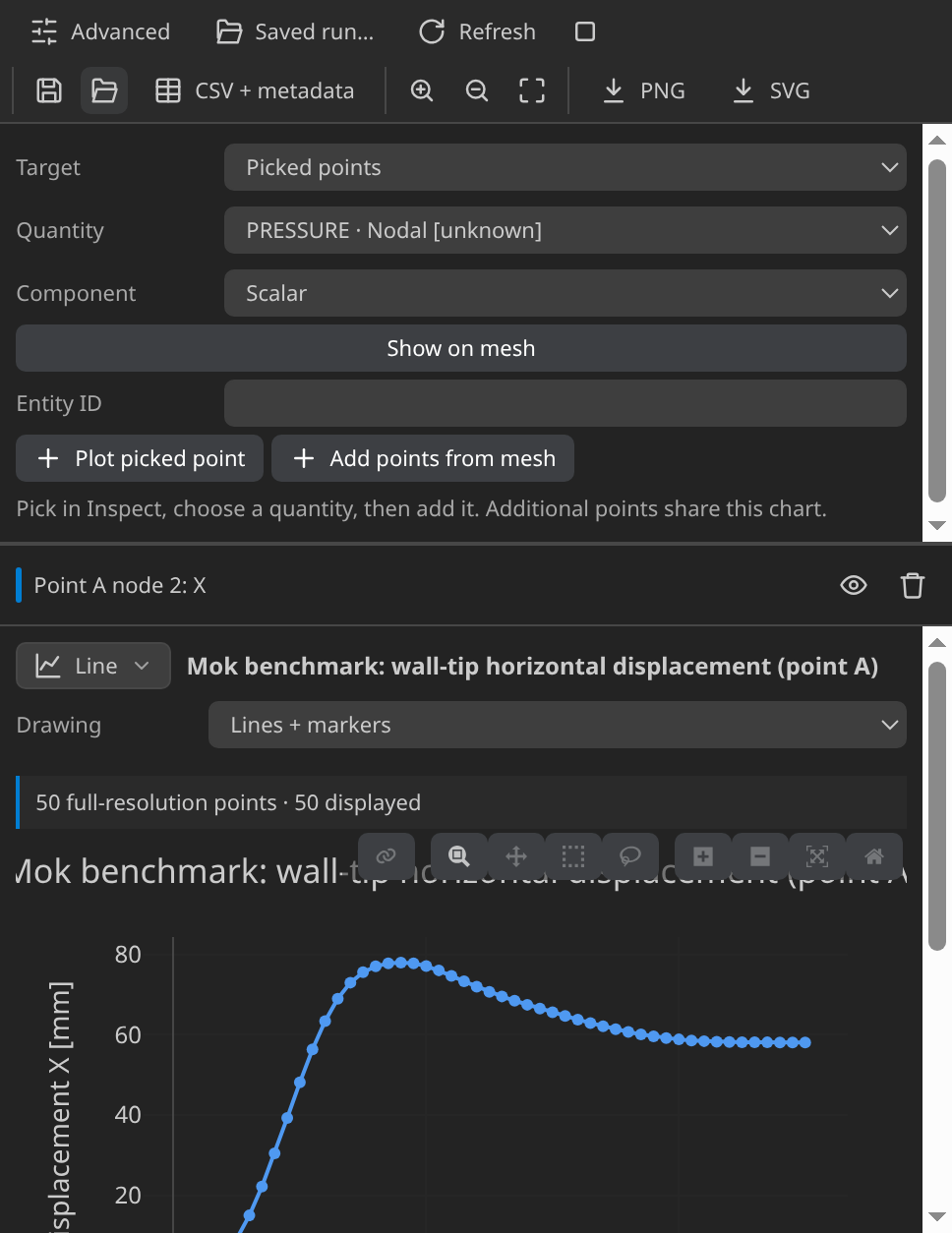Viewport: 952px width, 1233px height.
Task: Open the Line chart type dropdown
Action: (x=93, y=666)
